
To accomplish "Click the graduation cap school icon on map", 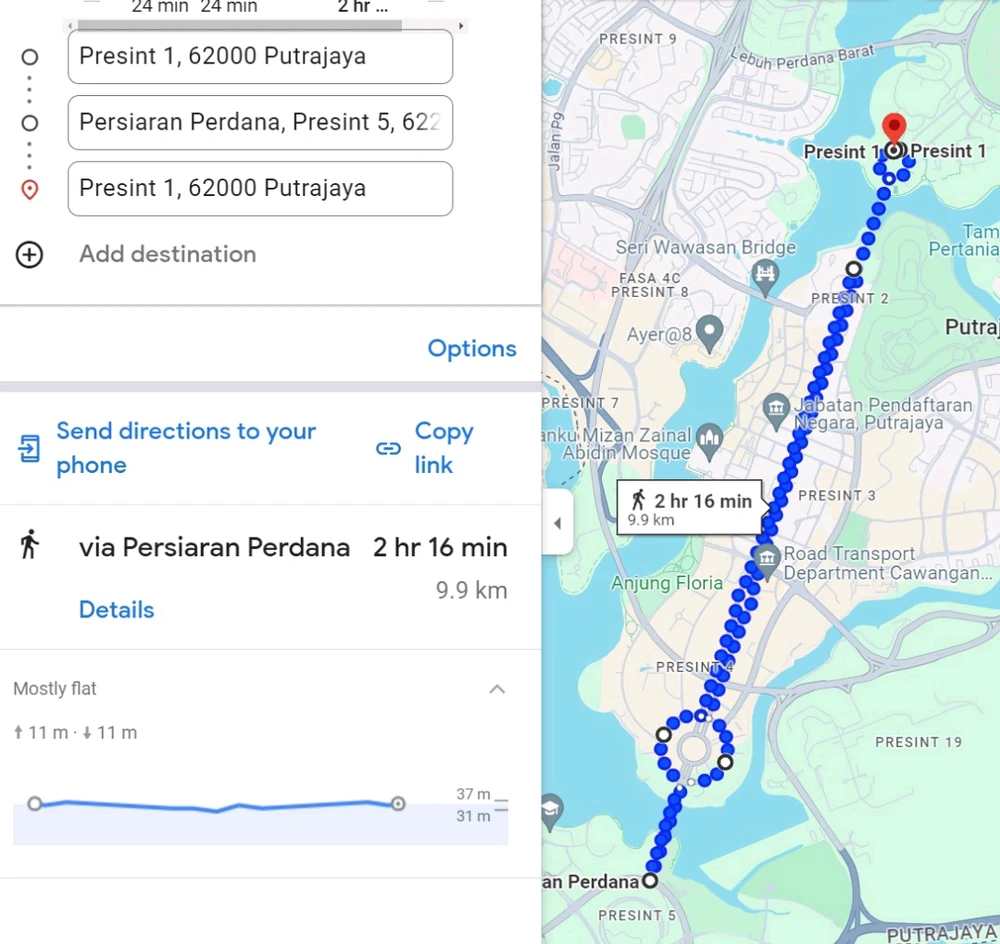I will click(x=552, y=810).
